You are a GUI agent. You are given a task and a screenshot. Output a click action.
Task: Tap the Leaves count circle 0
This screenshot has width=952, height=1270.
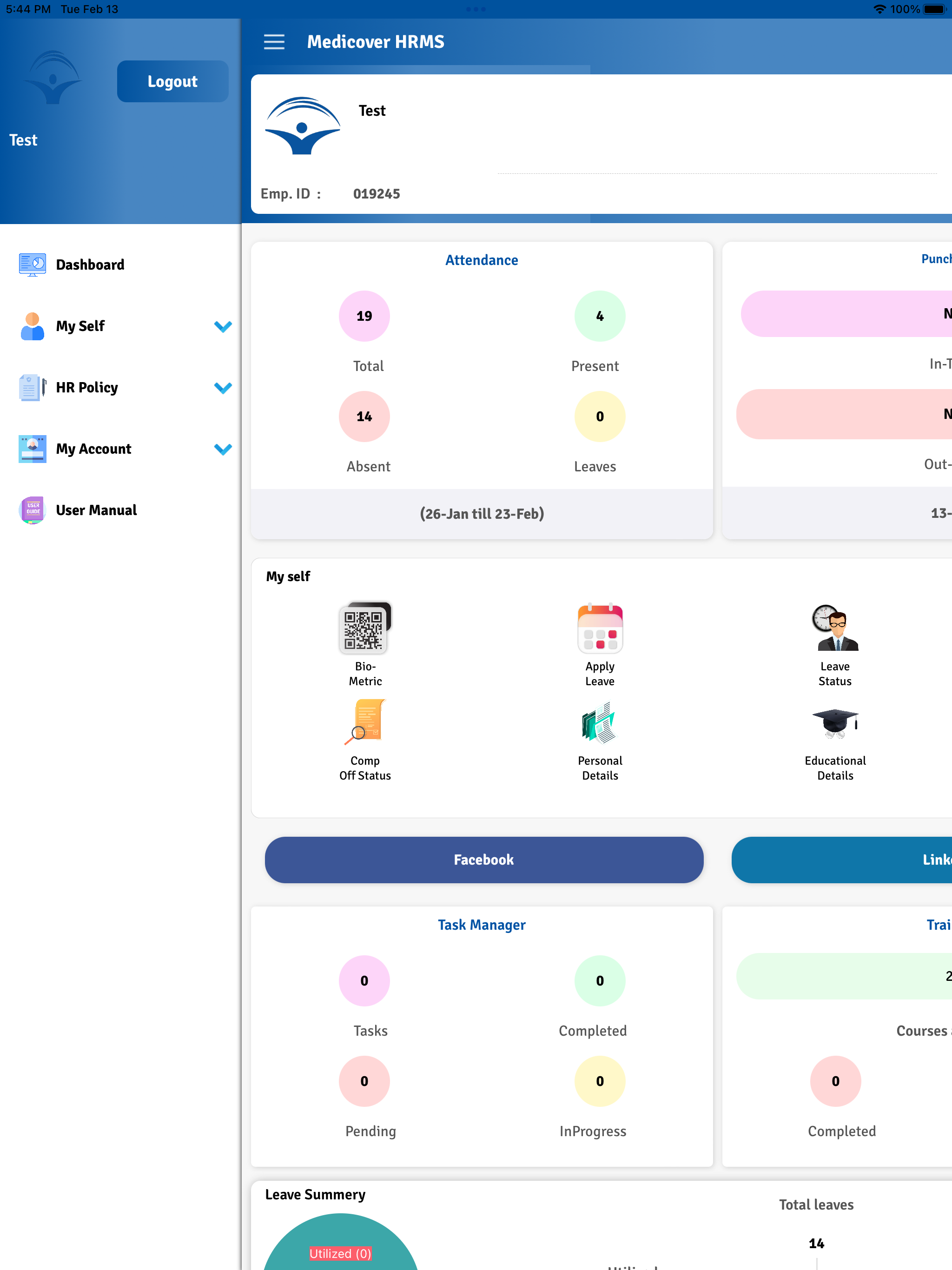point(600,416)
